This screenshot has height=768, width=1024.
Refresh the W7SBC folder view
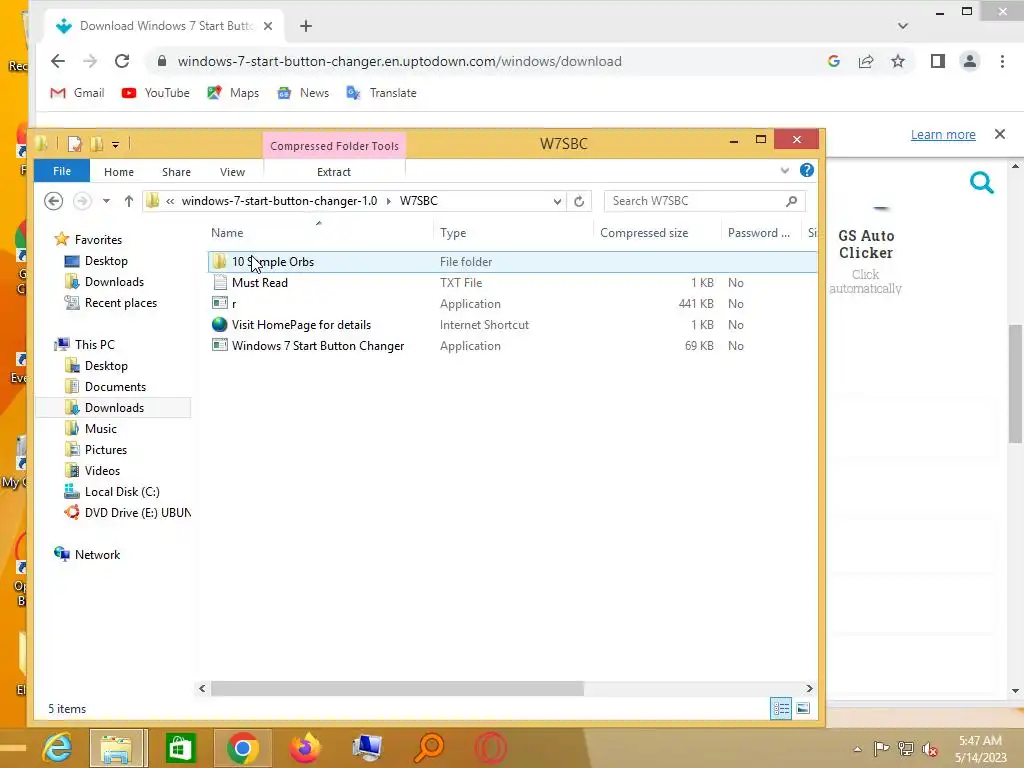coord(579,201)
